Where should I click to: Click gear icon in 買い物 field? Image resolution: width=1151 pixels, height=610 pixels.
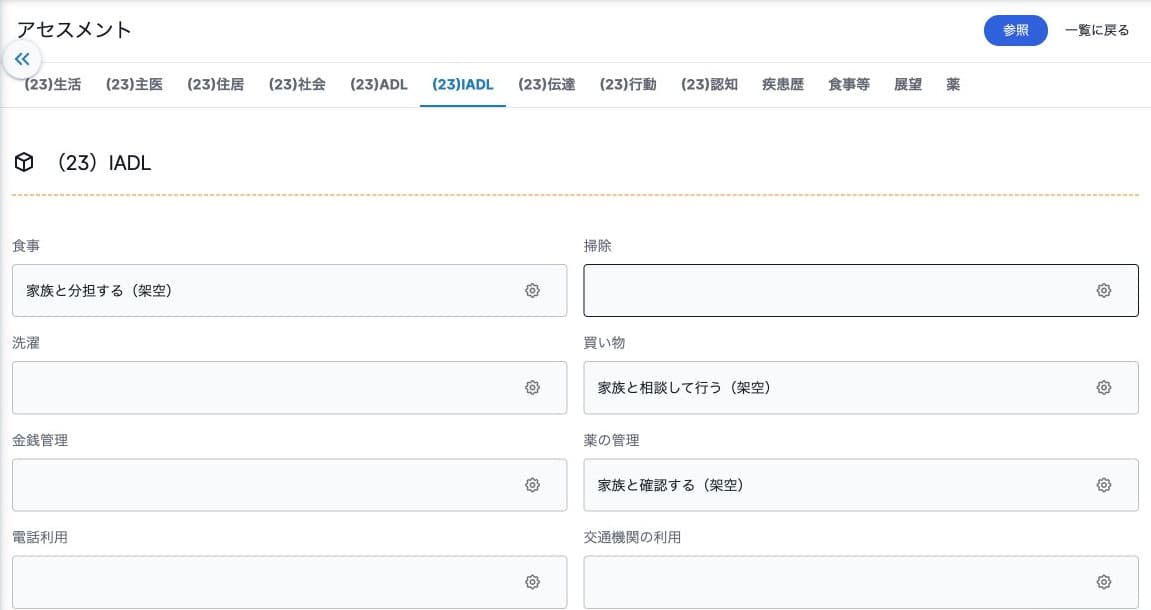pos(1103,388)
